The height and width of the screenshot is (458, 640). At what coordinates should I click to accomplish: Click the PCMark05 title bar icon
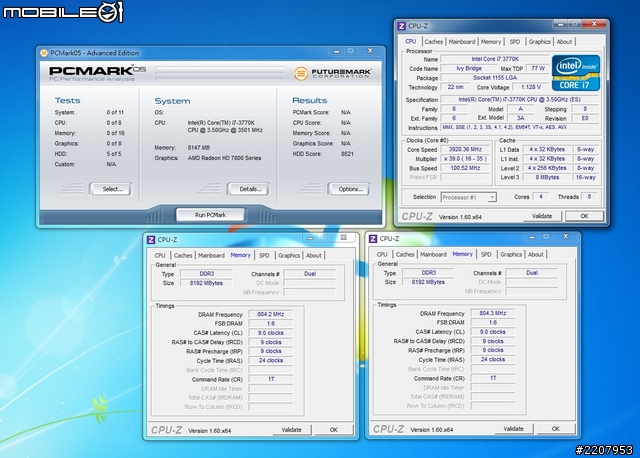pyautogui.click(x=44, y=53)
